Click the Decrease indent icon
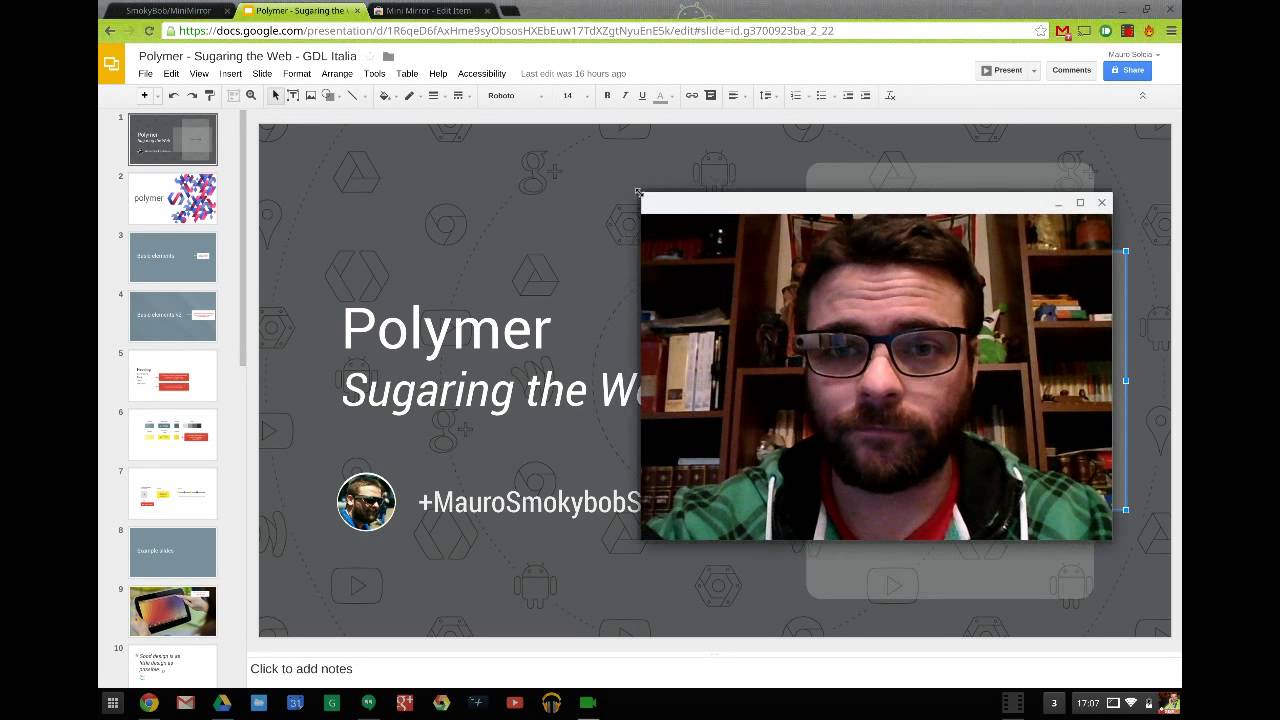The image size is (1280, 720). [848, 96]
